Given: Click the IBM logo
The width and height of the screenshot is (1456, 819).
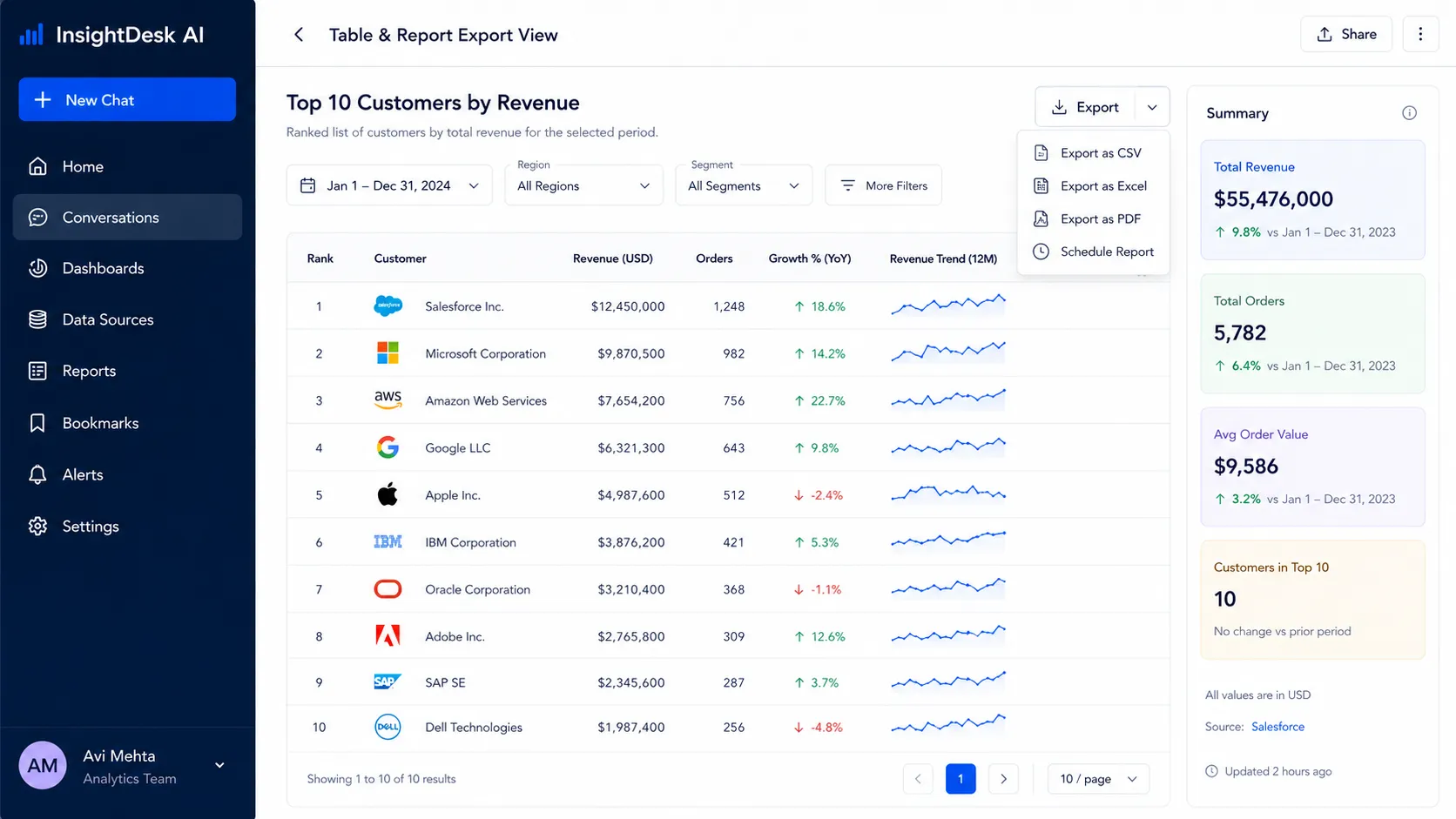Looking at the screenshot, I should [x=388, y=542].
